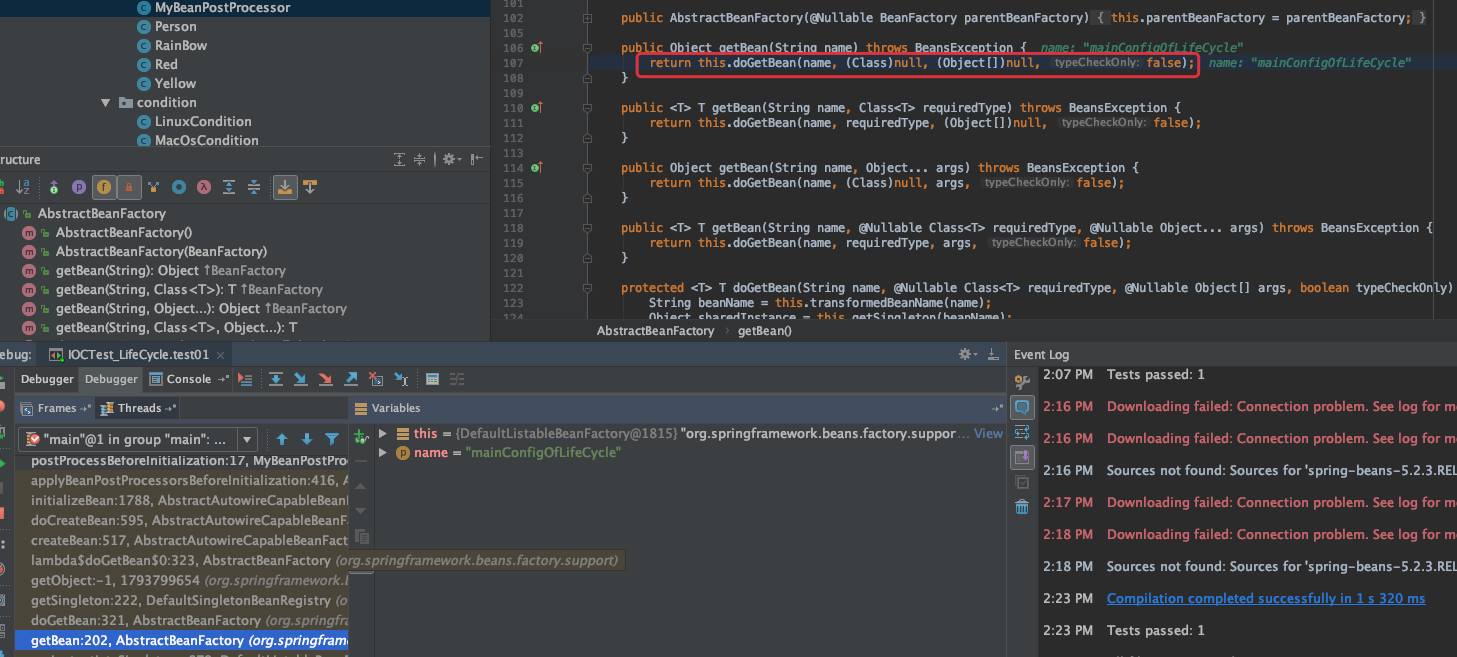The height and width of the screenshot is (657, 1457).
Task: Restore the Variables panel layout arrow
Action: [997, 408]
